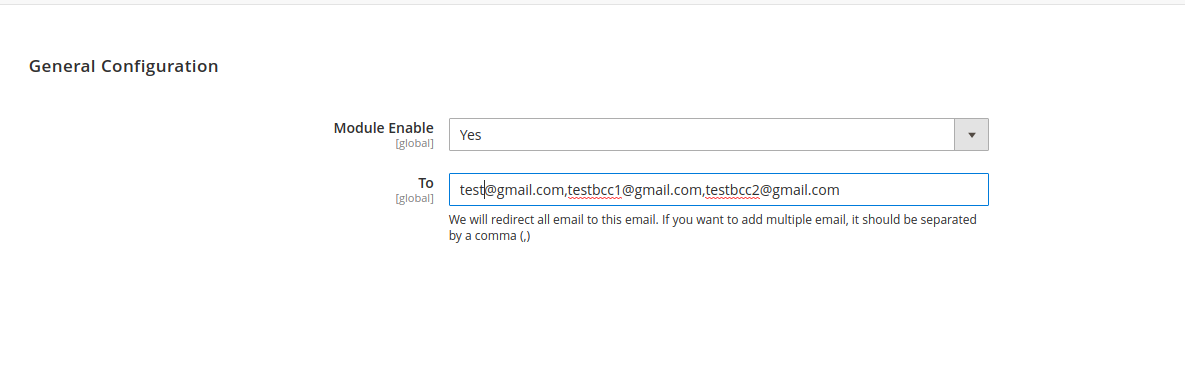Collapse the General Configuration section heading

tap(124, 67)
